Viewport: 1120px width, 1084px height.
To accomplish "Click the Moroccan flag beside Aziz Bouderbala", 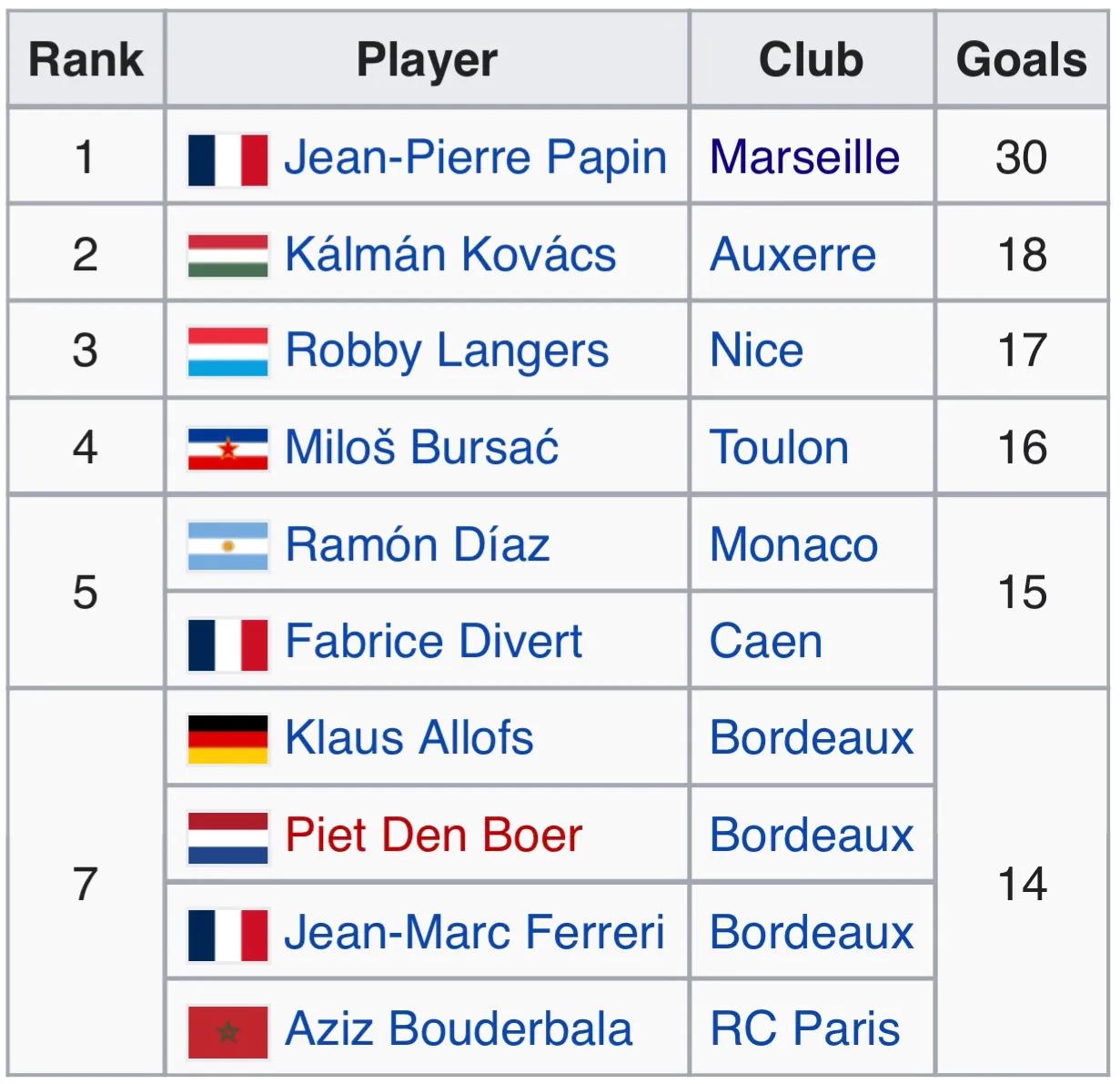I will pos(227,1030).
